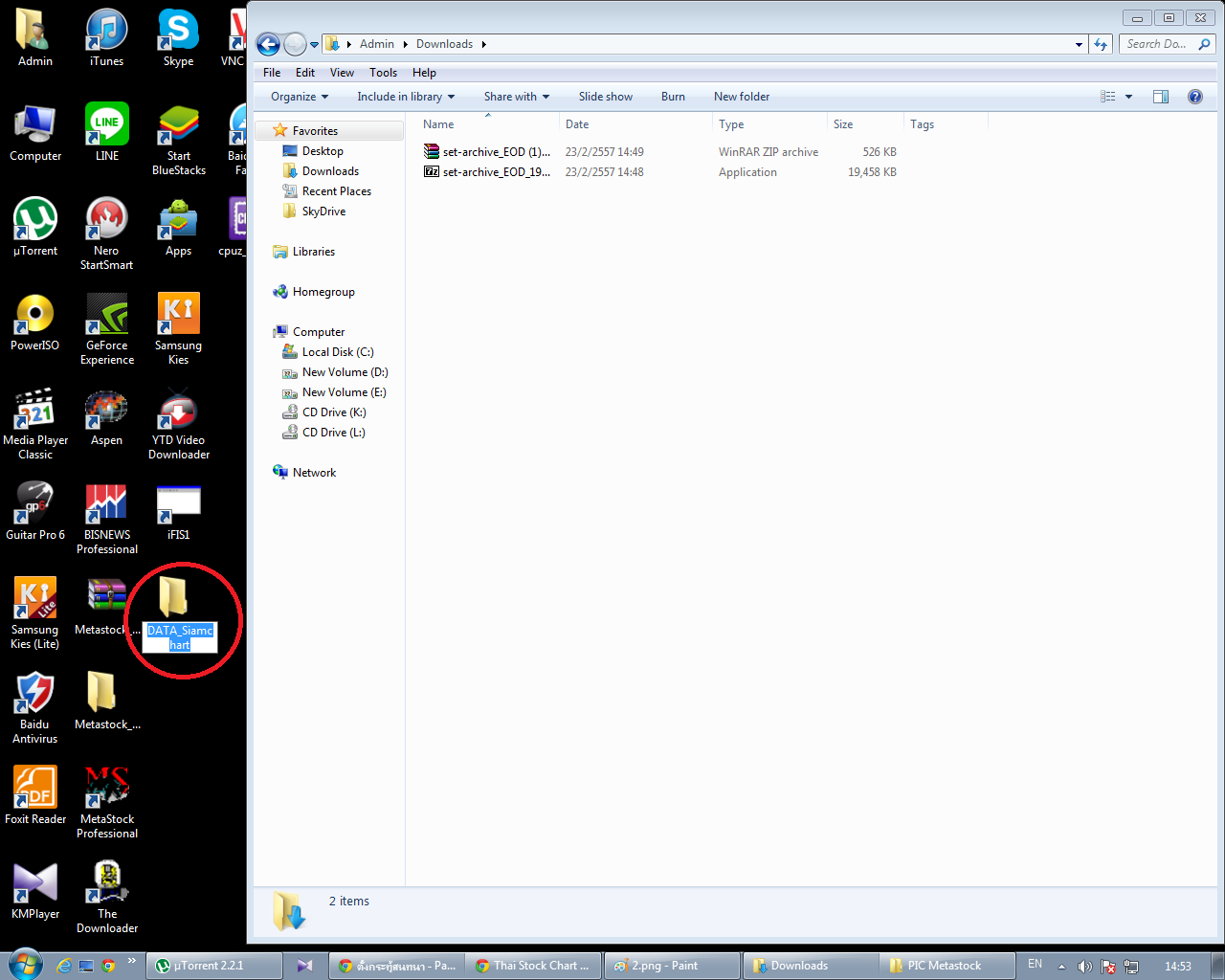
Task: Open the Admin user folder icon
Action: click(x=35, y=38)
